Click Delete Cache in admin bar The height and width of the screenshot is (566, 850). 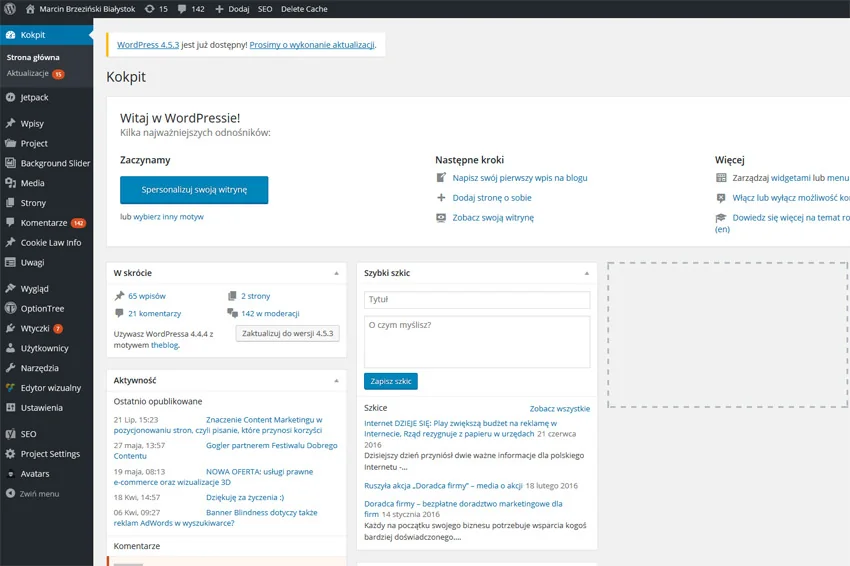(304, 9)
